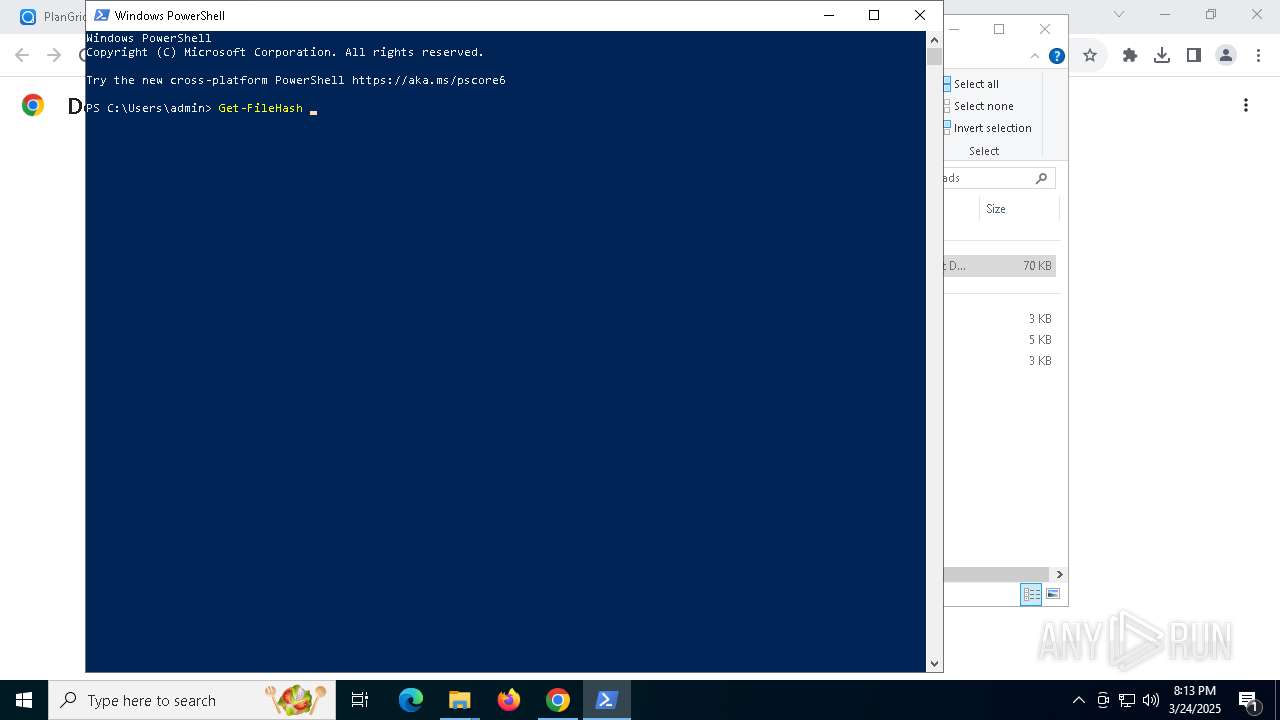Toggle Chrome's side panel icon
The width and height of the screenshot is (1280, 720).
click(x=1193, y=55)
